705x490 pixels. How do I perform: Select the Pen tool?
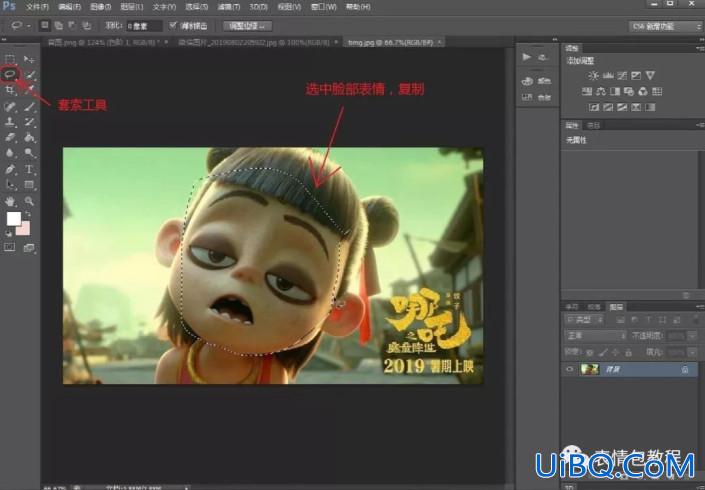10,169
